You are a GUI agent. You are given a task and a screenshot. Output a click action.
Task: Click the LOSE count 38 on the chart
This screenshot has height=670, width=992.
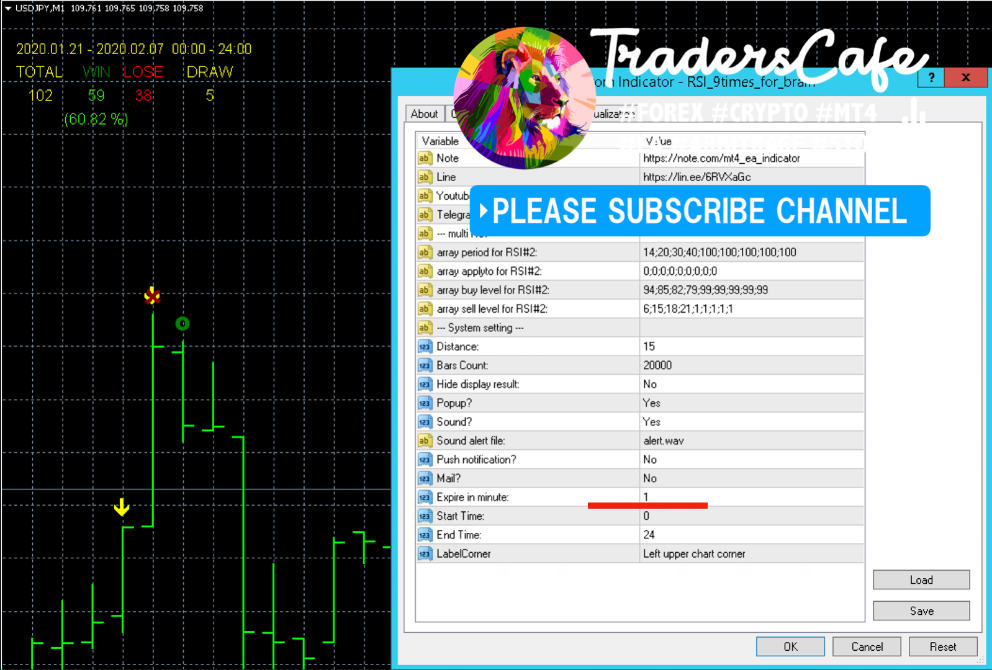click(x=144, y=96)
